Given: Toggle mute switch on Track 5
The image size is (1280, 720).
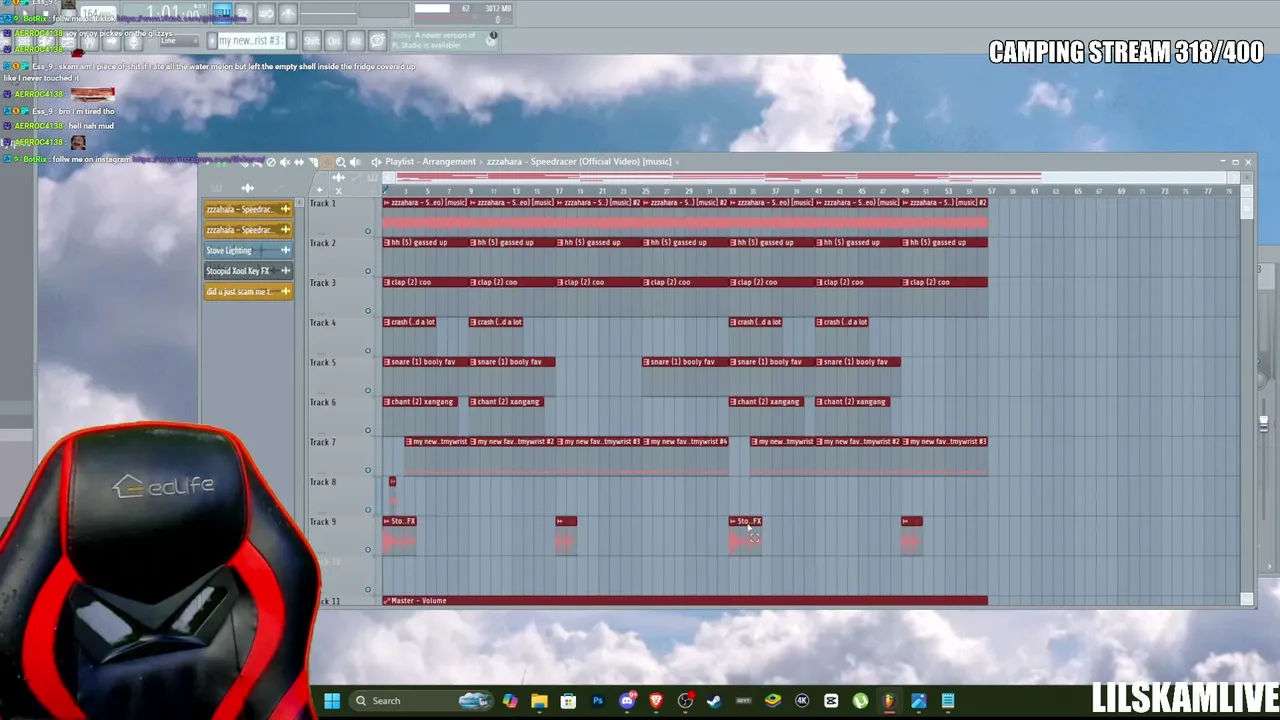Looking at the screenshot, I should pyautogui.click(x=368, y=391).
